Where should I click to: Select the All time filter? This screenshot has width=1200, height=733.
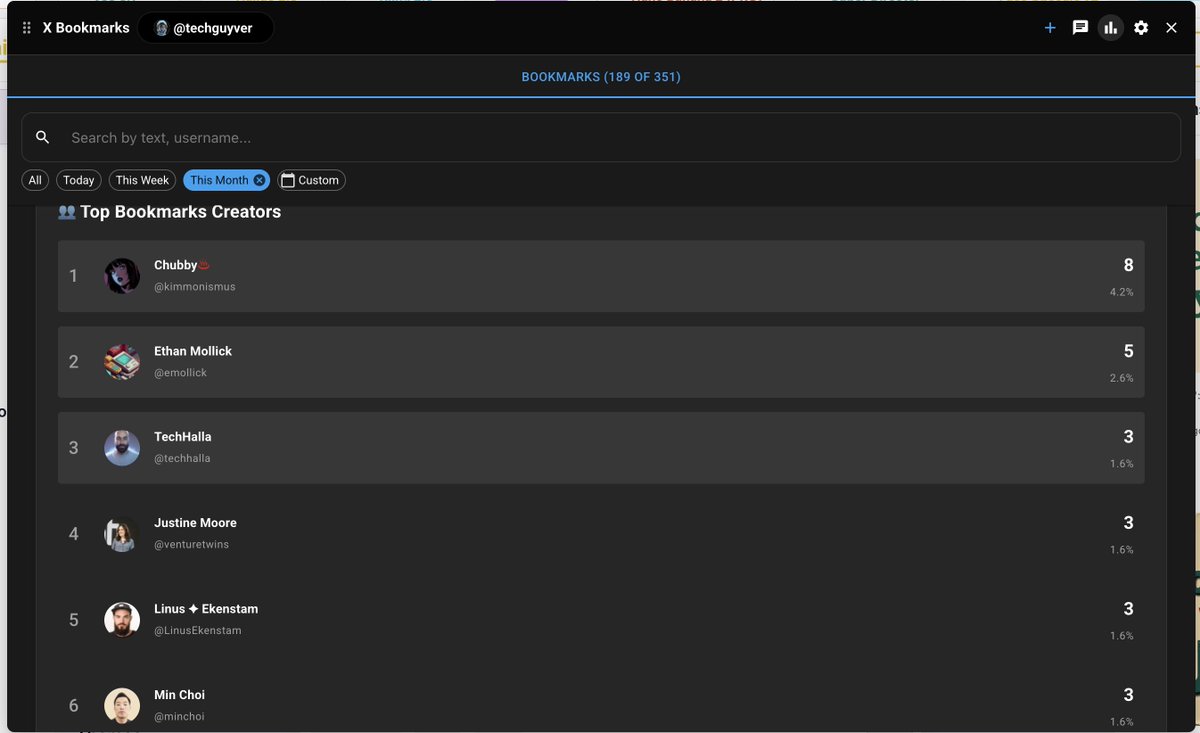[34, 180]
